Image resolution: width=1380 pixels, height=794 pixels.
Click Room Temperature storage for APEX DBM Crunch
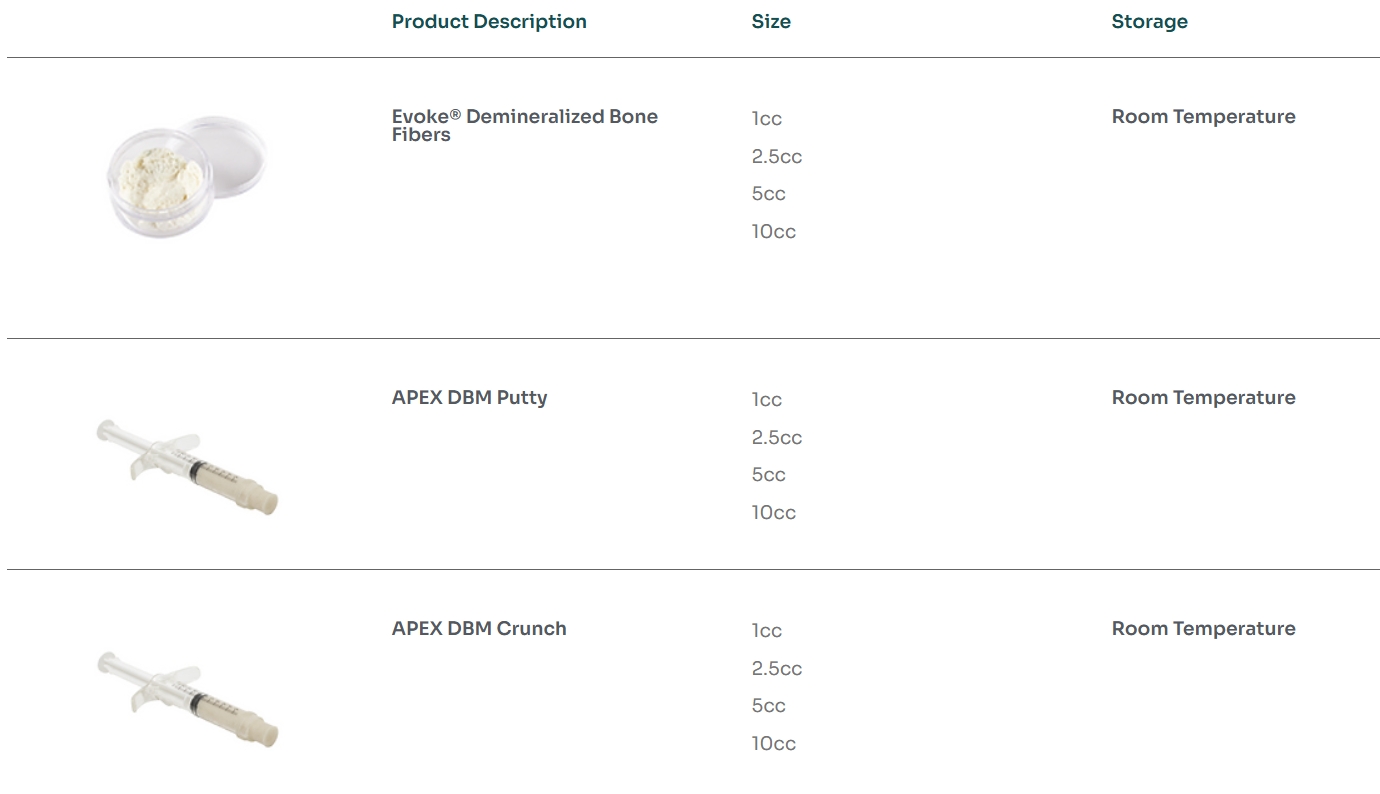pos(1203,628)
